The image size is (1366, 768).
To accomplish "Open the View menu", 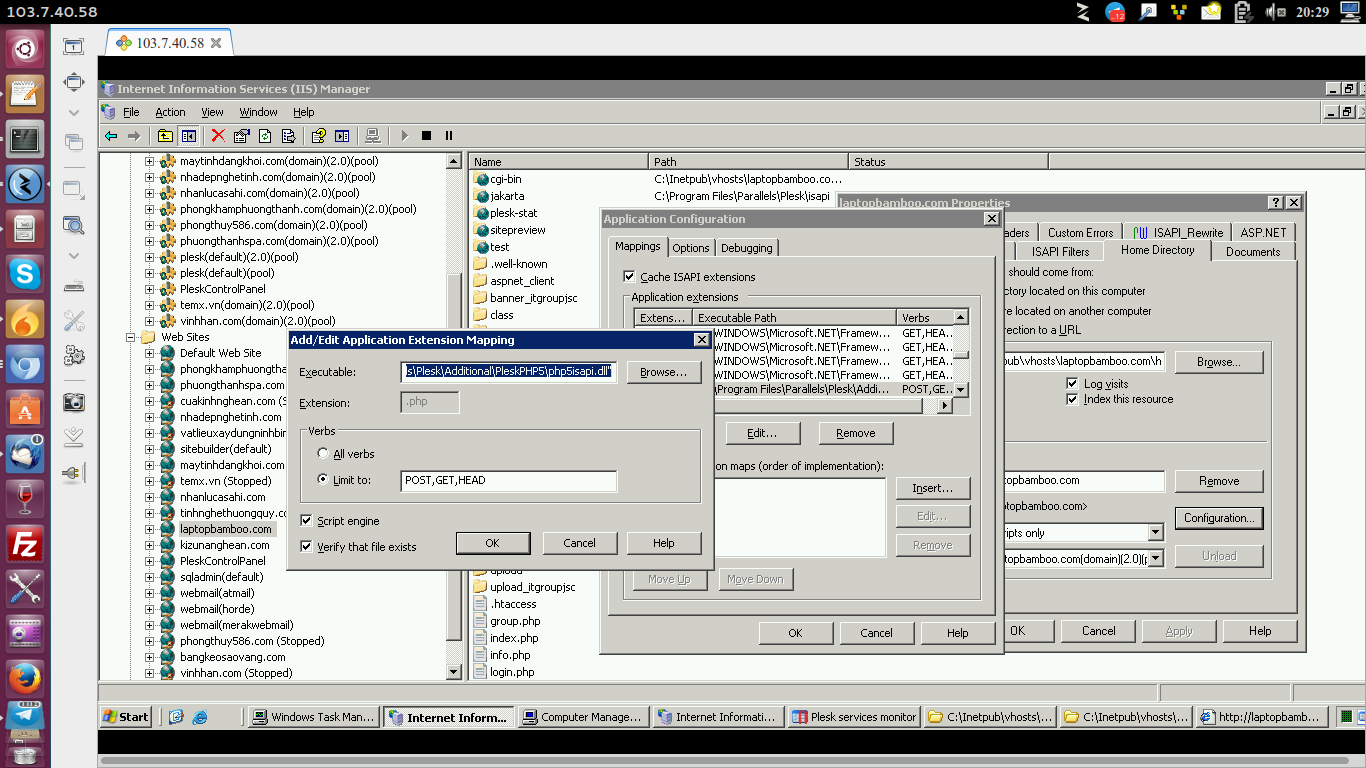I will click(212, 112).
